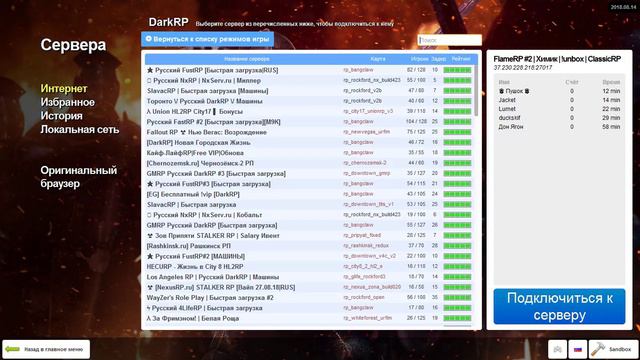640x360 pixels.
Task: Select Русский FastRP #2 server row
Action: (309, 122)
